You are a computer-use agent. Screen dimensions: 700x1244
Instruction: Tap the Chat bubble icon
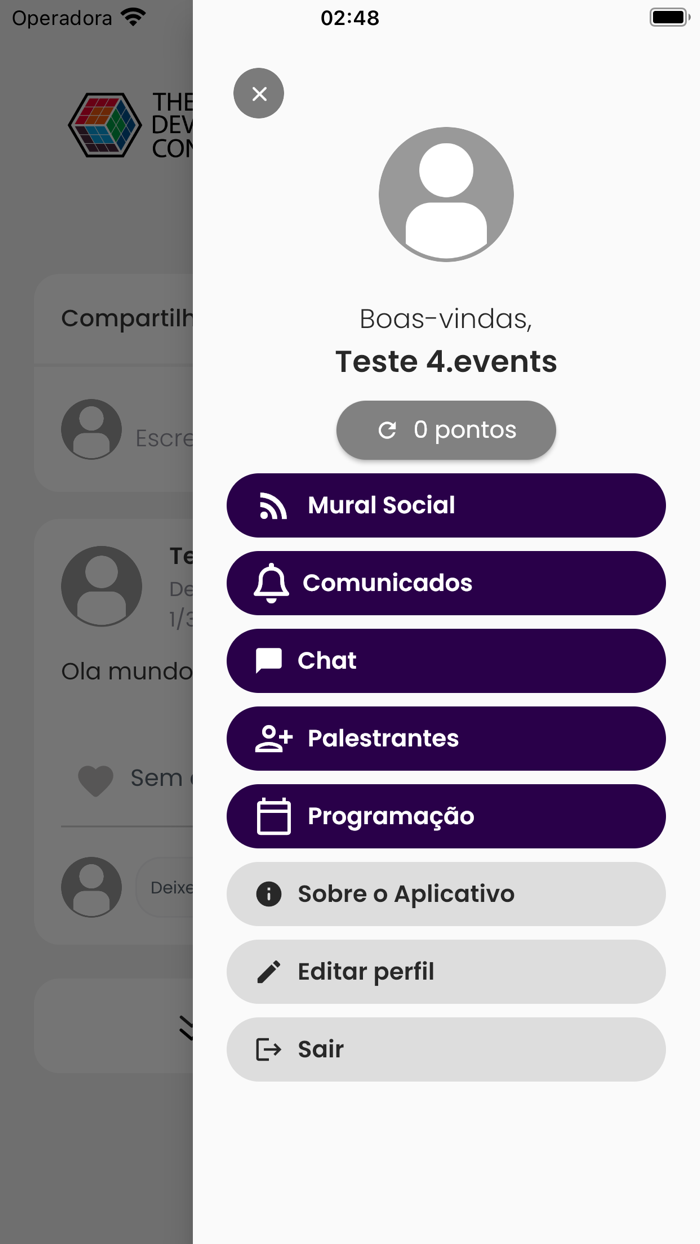tap(269, 661)
